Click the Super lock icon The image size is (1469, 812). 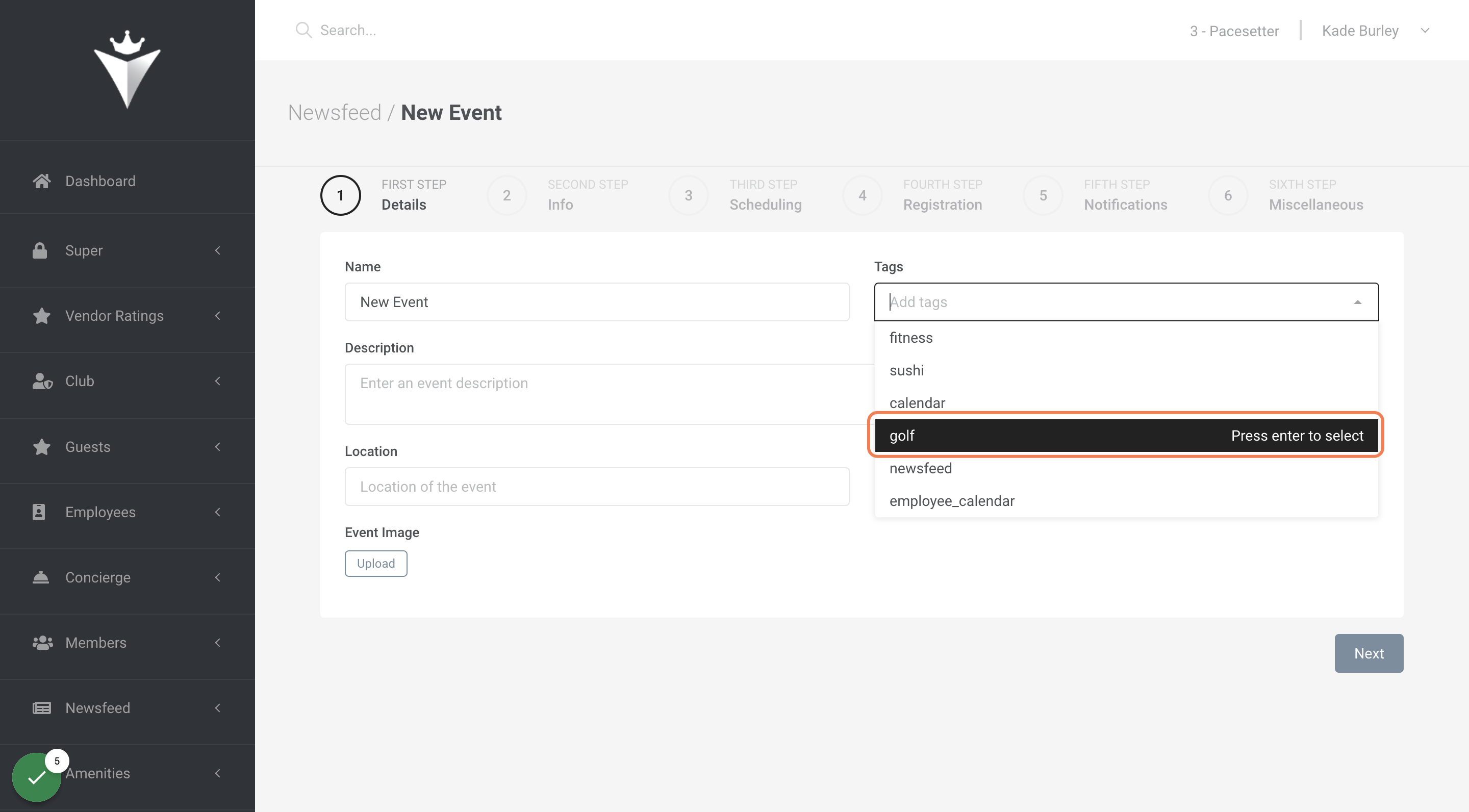[x=40, y=250]
